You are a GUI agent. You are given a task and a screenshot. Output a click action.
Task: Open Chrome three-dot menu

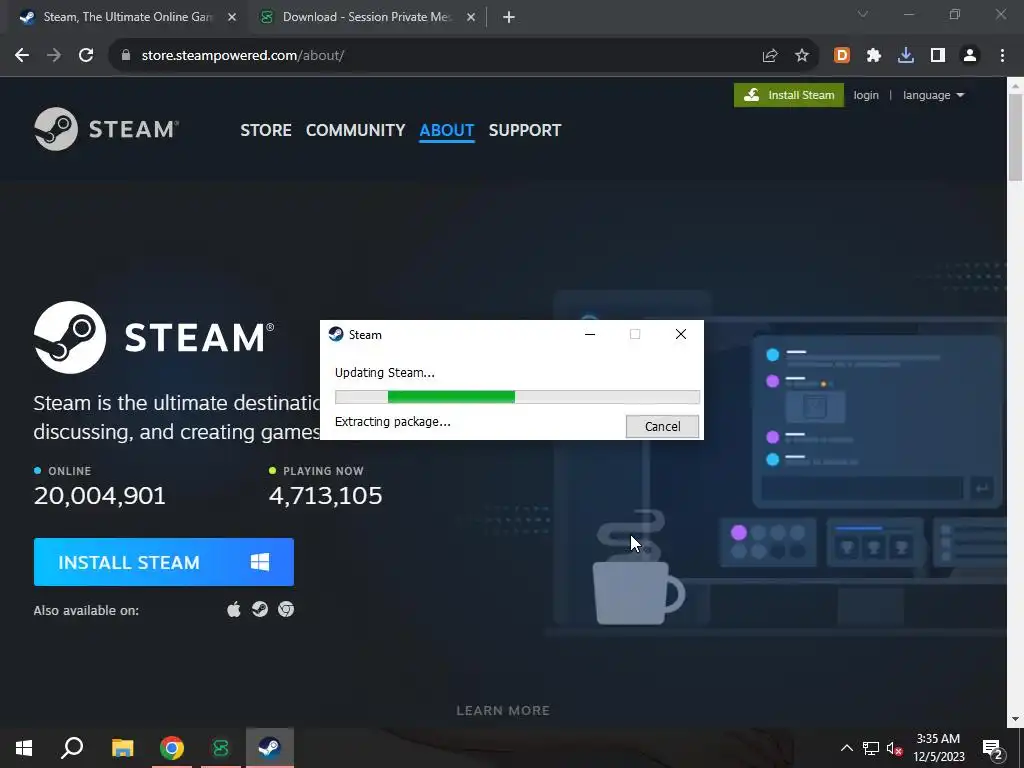(1002, 56)
